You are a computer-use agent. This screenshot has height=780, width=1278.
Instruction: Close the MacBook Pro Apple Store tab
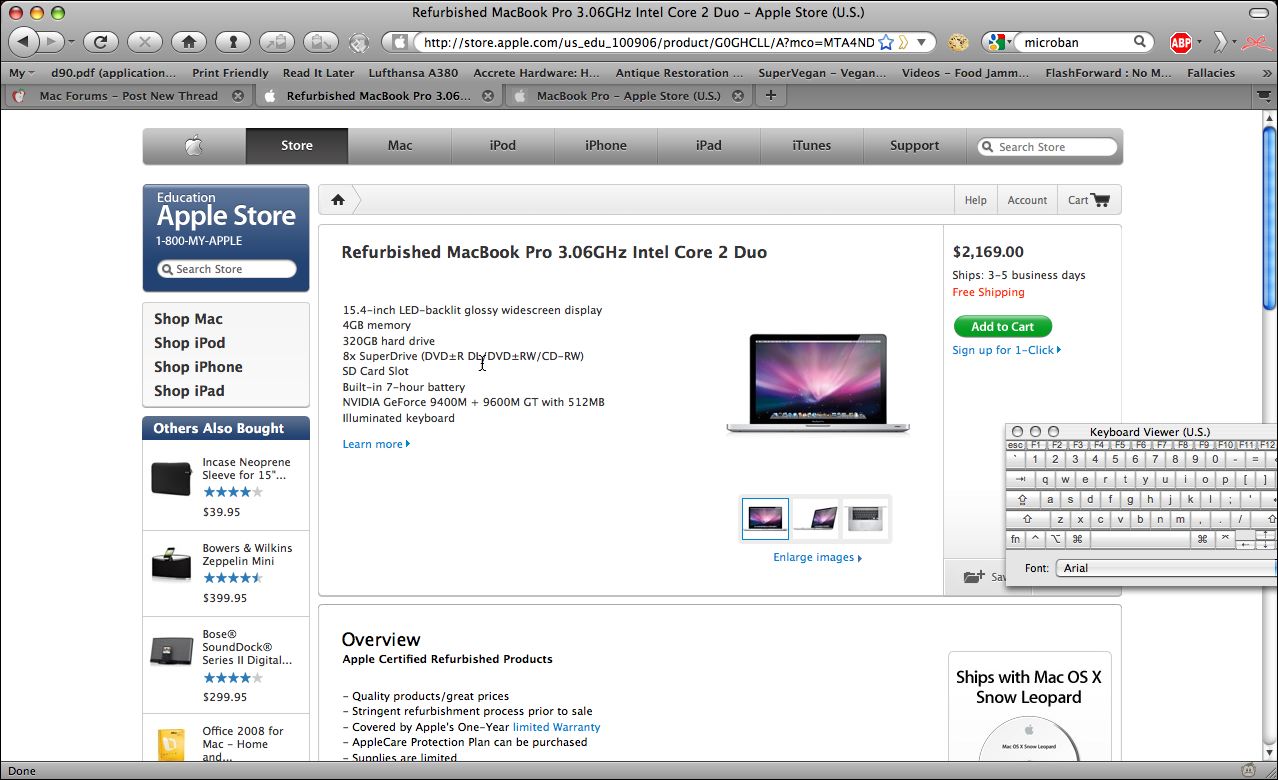pyautogui.click(x=738, y=96)
